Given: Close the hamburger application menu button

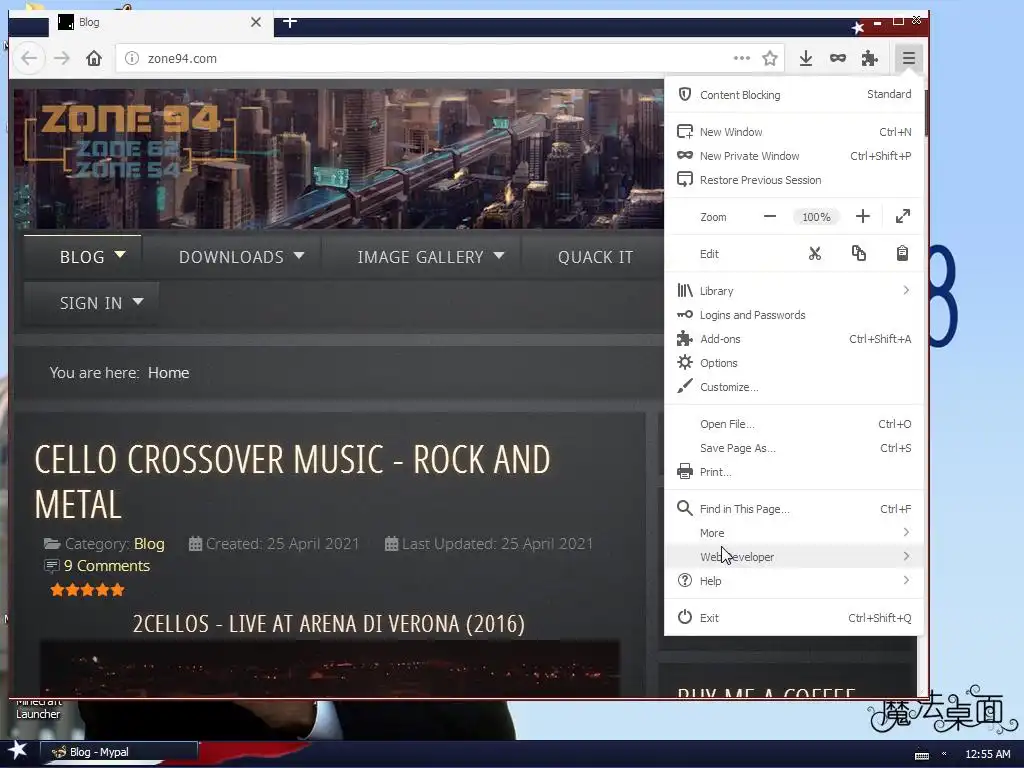Looking at the screenshot, I should 908,58.
